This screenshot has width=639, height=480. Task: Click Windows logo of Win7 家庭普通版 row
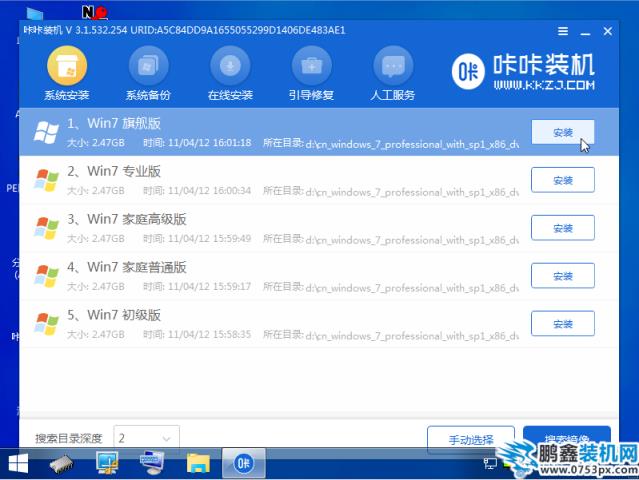(x=46, y=276)
